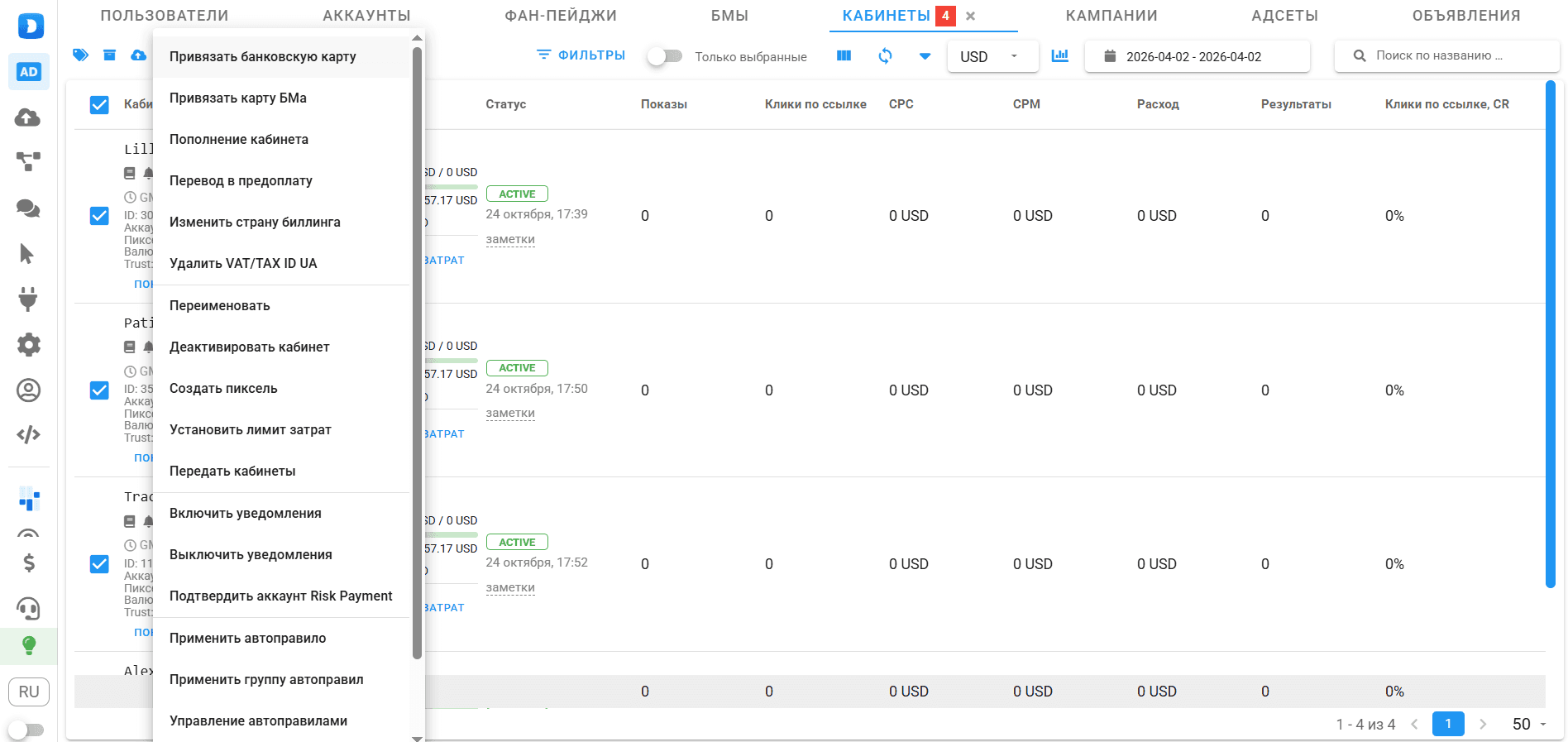Switch to the КАМПАНИИ tab
The height and width of the screenshot is (742, 1568).
[1111, 16]
